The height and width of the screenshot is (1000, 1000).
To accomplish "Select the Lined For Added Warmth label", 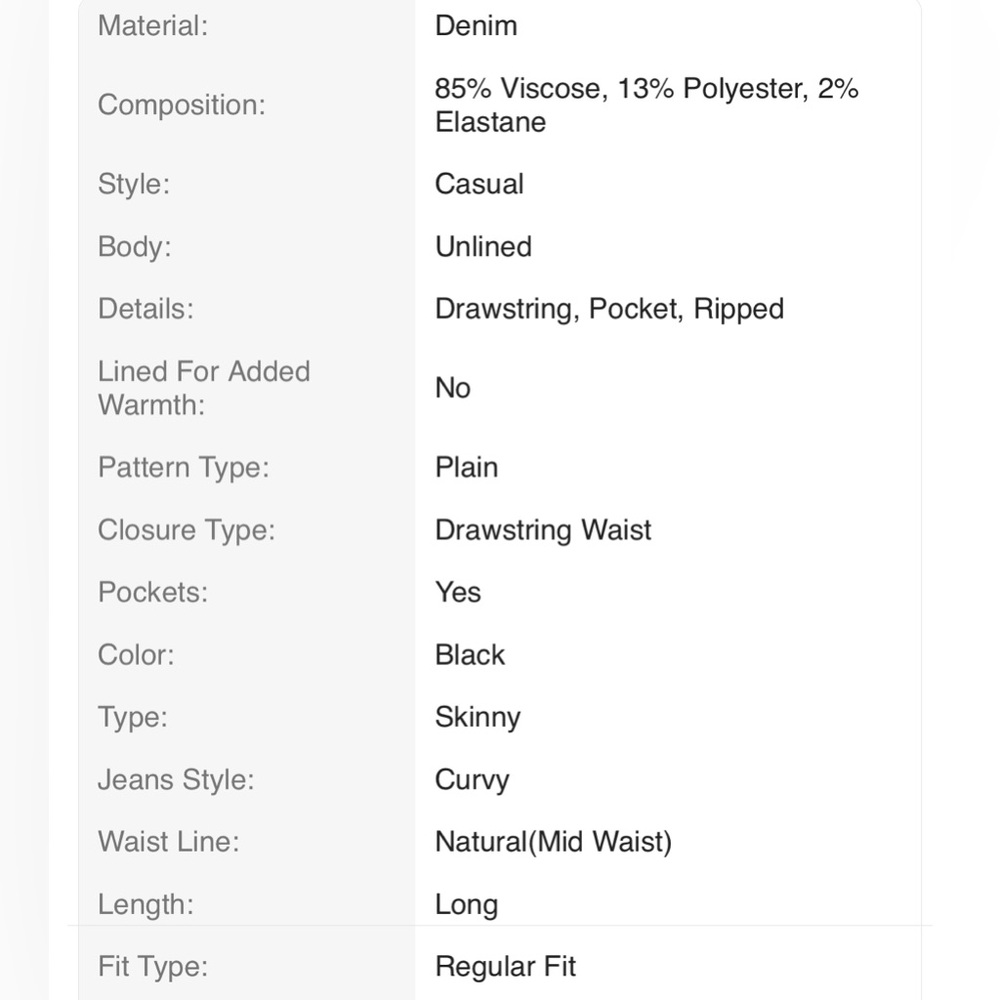I will pos(203,388).
